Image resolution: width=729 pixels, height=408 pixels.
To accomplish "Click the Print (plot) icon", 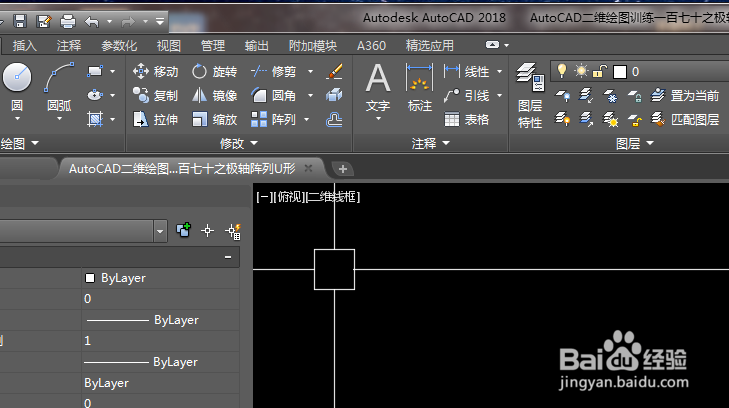I will coord(68,21).
